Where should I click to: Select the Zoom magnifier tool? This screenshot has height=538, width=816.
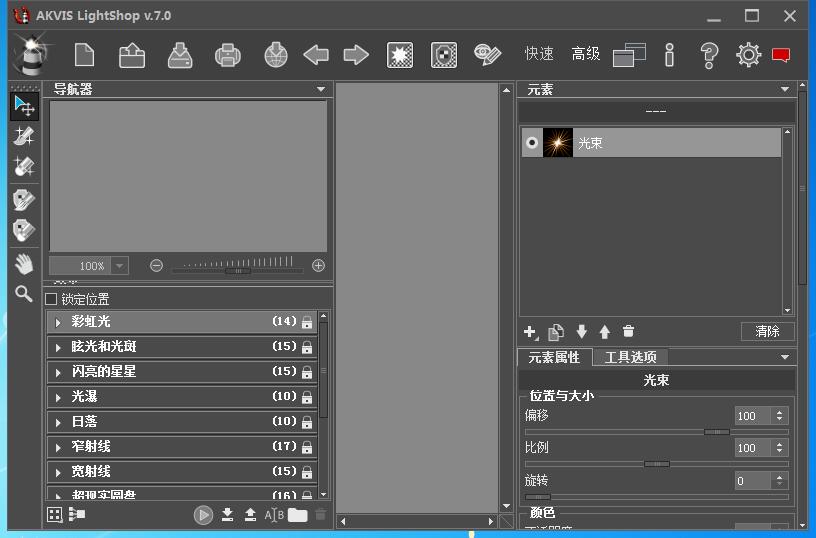(24, 293)
